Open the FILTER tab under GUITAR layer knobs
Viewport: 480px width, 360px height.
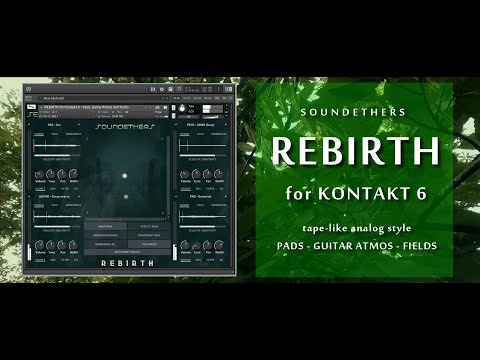coord(65,260)
